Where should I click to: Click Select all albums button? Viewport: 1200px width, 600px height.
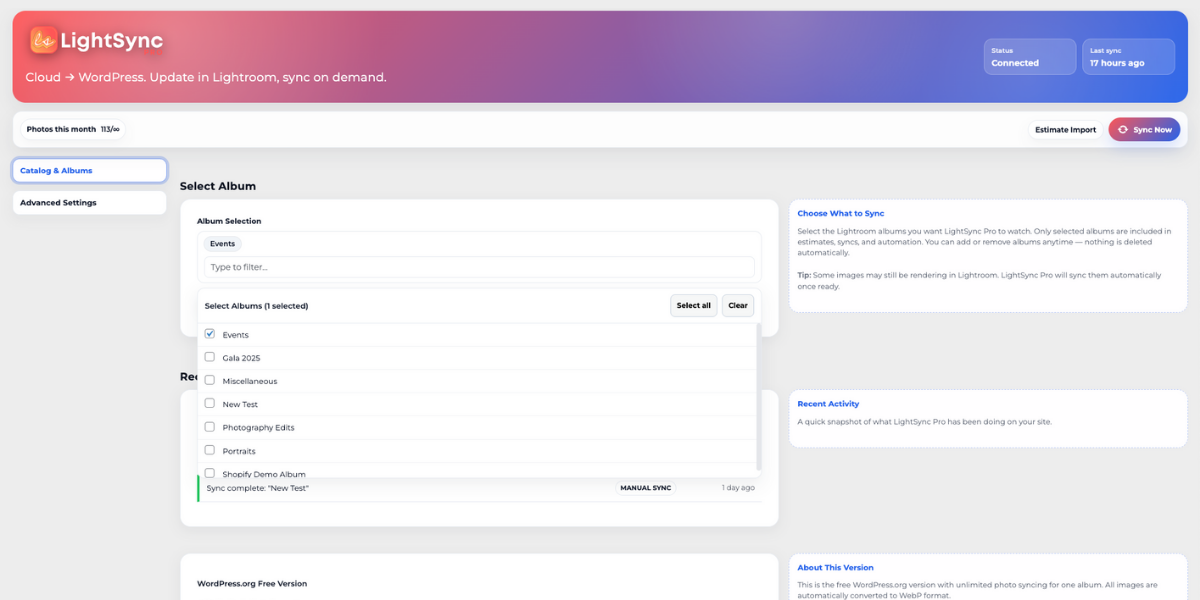tap(693, 305)
